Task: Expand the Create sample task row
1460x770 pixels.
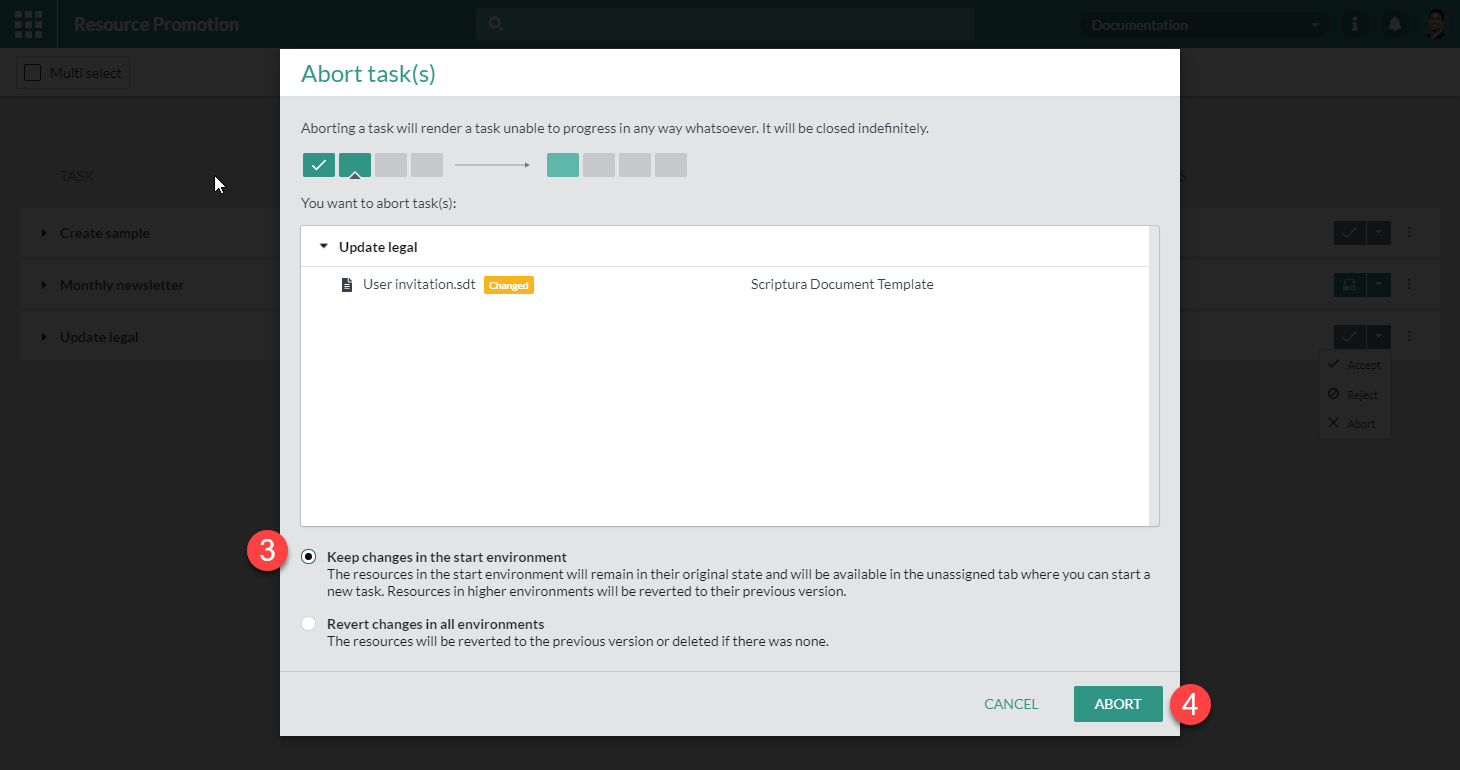Action: pyautogui.click(x=44, y=233)
